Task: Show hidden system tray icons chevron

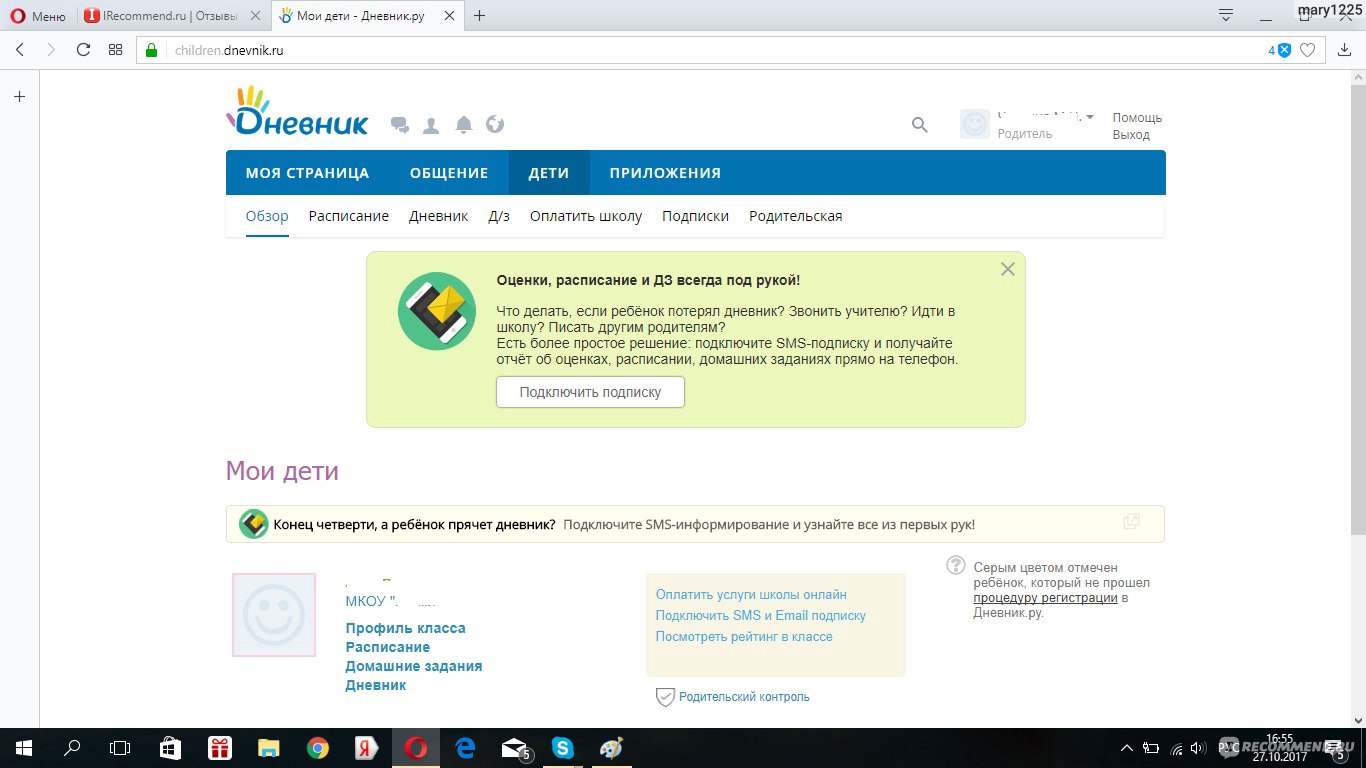Action: (1126, 748)
